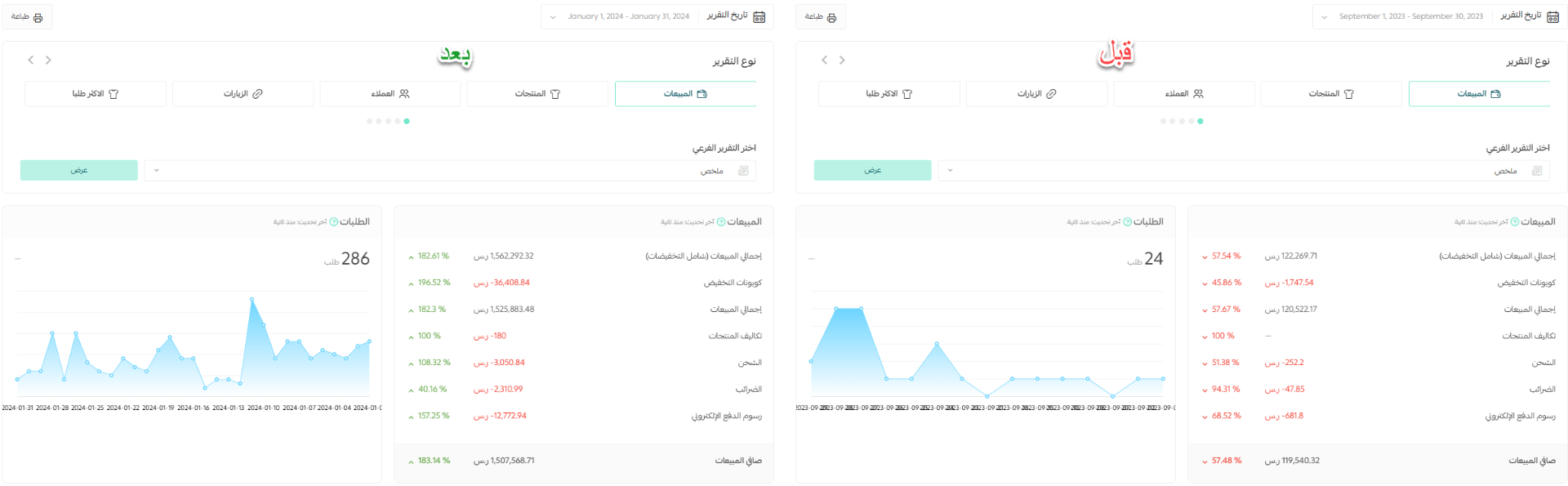Click the document icon beside ملخص in the January 2024 report
Viewport: 1568px width, 486px height.
point(743,171)
